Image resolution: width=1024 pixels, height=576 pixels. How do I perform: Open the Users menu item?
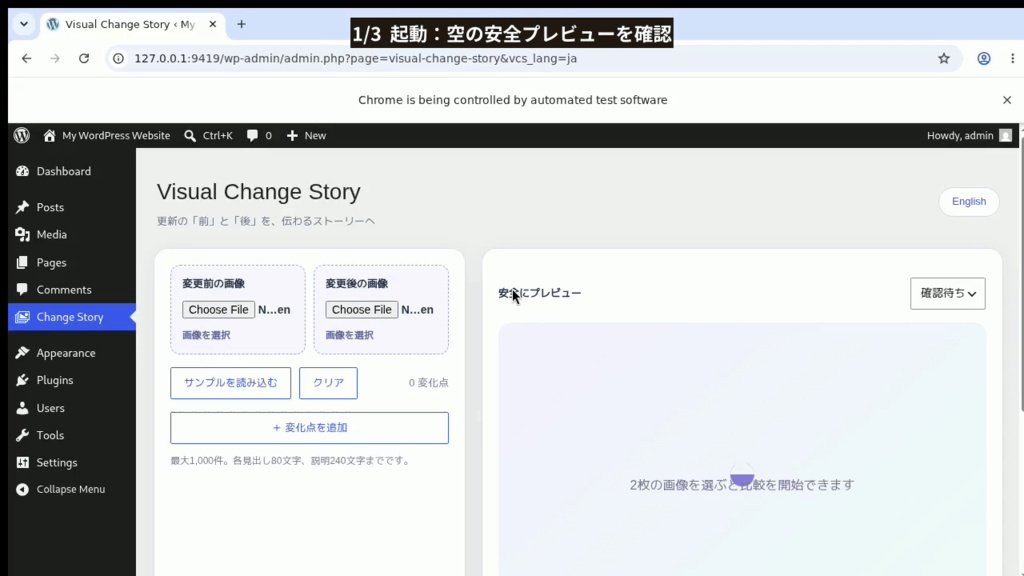click(72, 408)
